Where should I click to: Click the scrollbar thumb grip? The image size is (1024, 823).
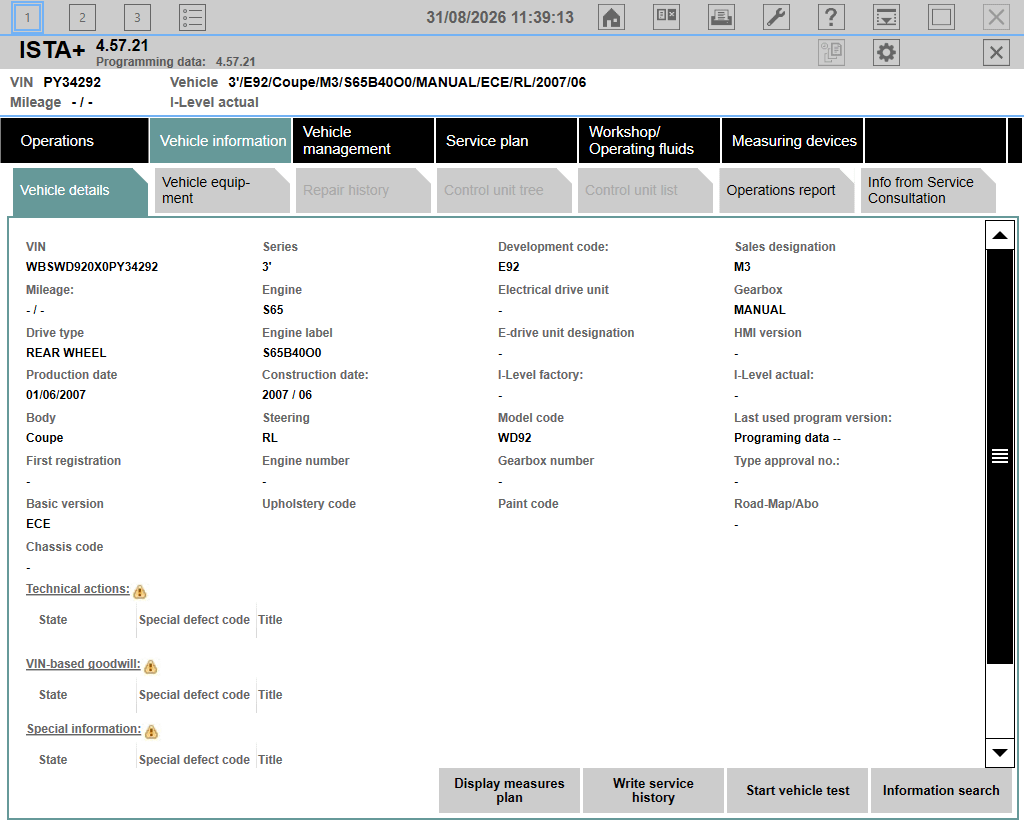(x=999, y=456)
